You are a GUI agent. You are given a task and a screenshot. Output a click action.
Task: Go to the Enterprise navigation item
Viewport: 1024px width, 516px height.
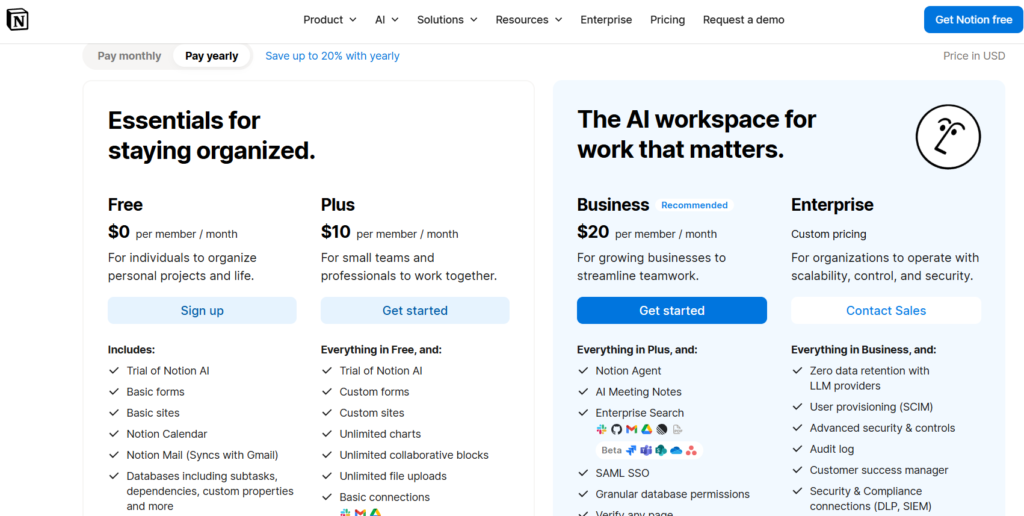click(x=606, y=20)
